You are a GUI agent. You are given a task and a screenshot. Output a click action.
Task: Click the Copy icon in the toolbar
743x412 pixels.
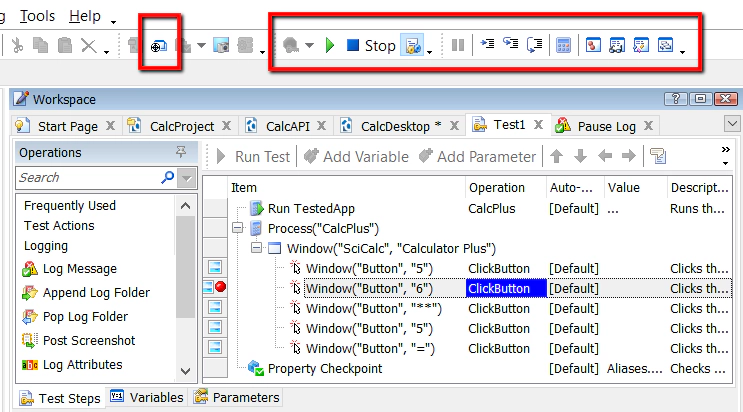pyautogui.click(x=40, y=46)
